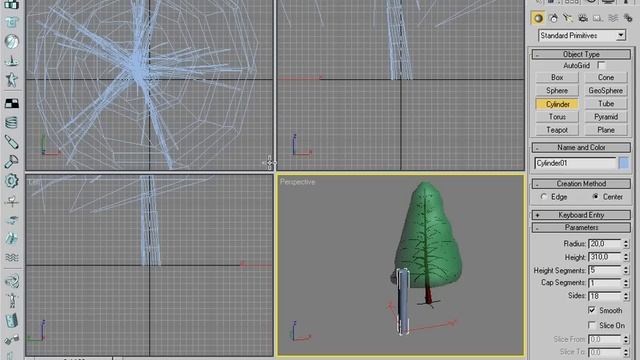This screenshot has height=360, width=640.
Task: Click the satellite-like icon near toolbar bottom
Action: pos(11,340)
